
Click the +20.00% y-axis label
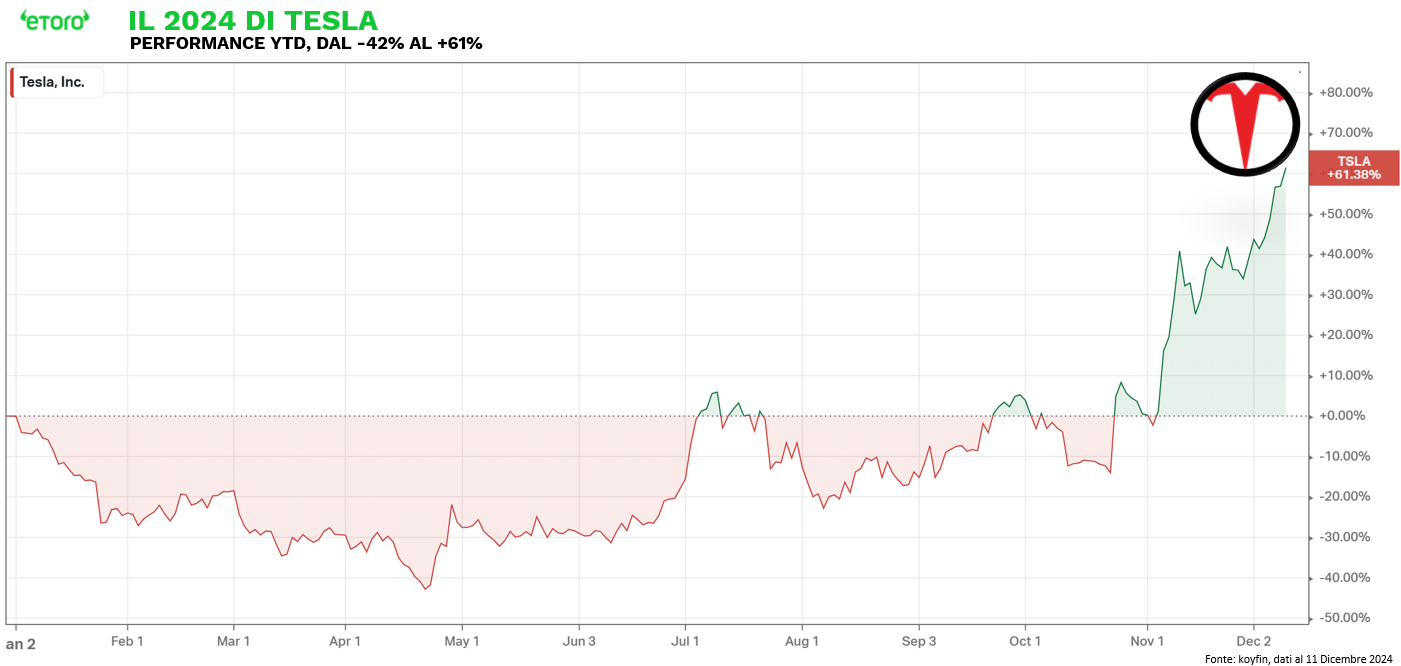pos(1345,335)
